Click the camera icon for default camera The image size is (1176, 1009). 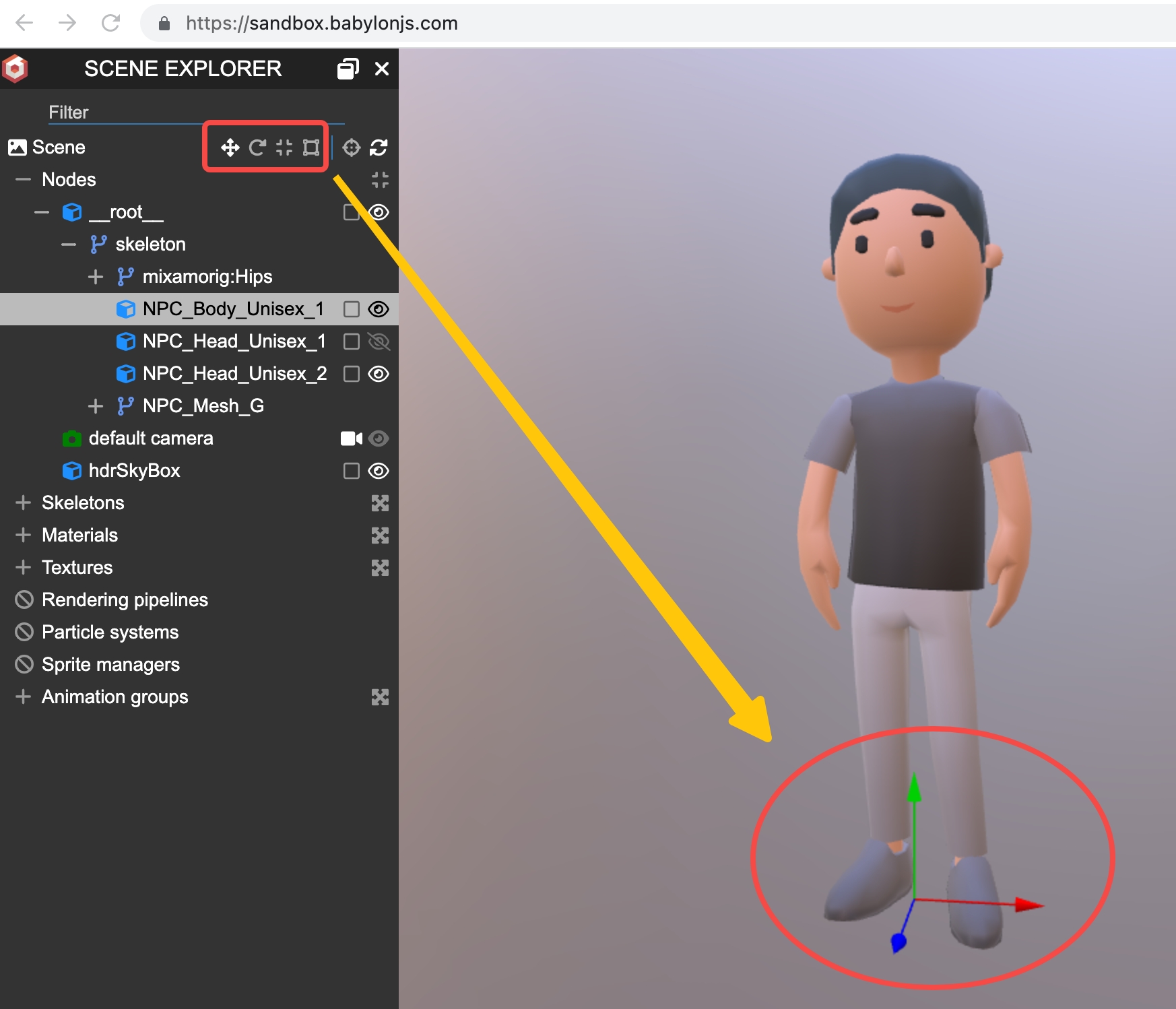[x=351, y=438]
